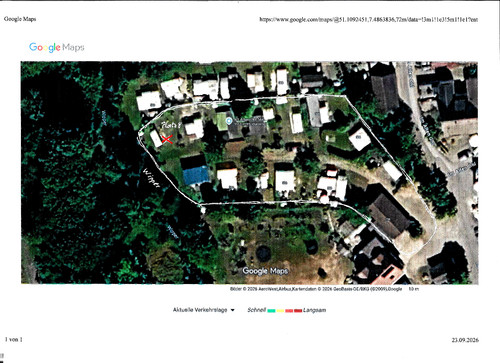Click the green traffic legend swatch
The height and width of the screenshot is (363, 500).
coord(271,311)
